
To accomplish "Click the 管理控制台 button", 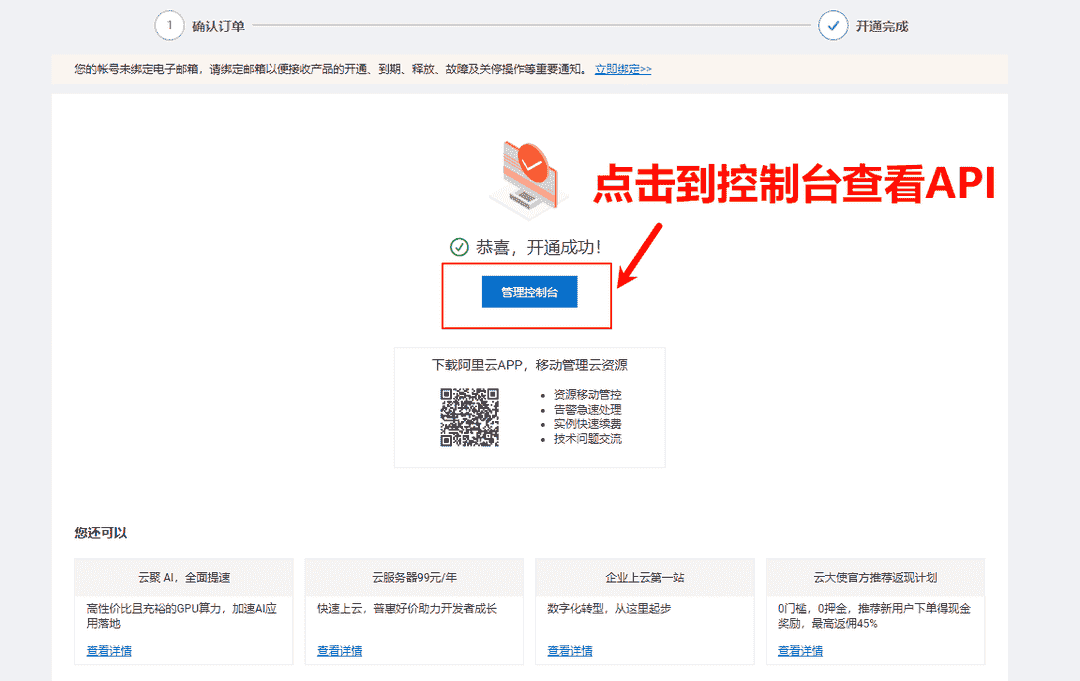I will tap(528, 291).
